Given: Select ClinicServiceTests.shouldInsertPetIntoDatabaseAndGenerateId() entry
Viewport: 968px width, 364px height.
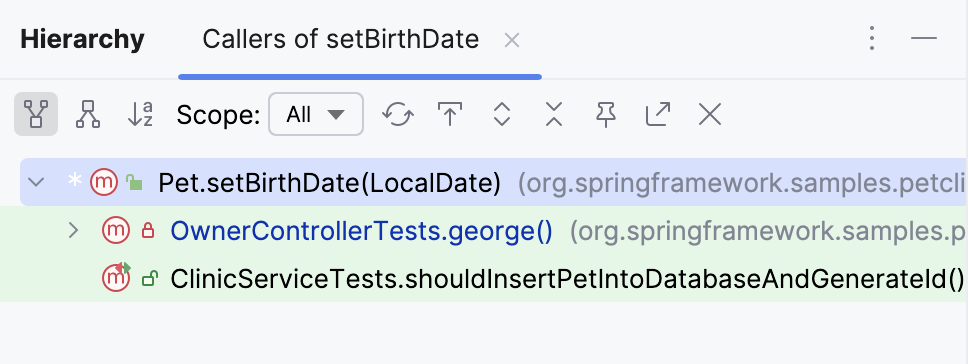Looking at the screenshot, I should pos(567,279).
